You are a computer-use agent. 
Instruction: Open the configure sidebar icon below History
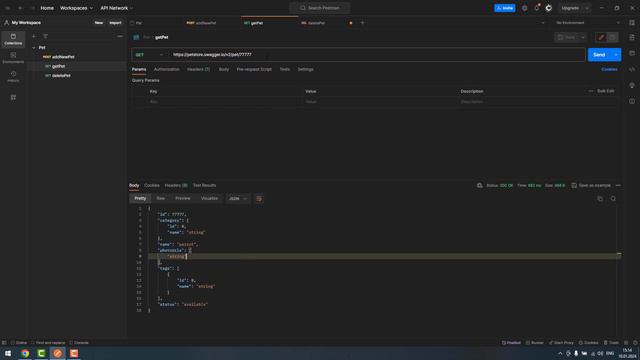point(13,97)
